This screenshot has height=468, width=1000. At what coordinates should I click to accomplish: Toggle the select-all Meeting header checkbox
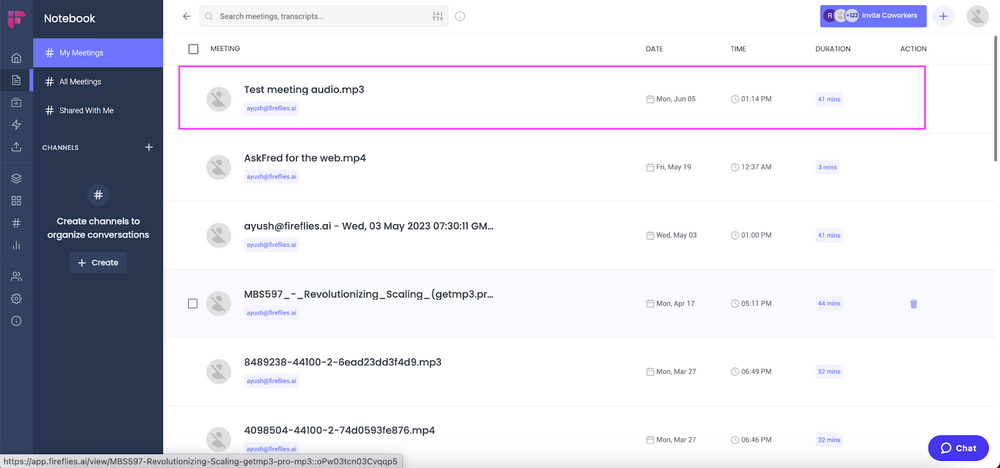point(193,48)
